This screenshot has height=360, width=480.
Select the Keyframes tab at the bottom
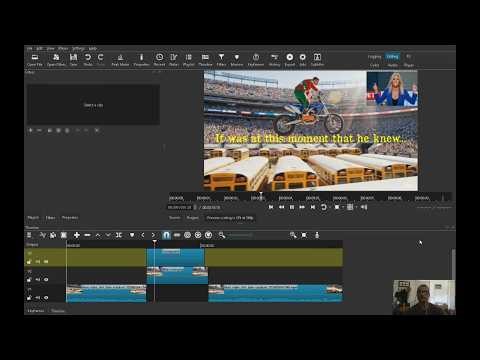click(x=36, y=311)
